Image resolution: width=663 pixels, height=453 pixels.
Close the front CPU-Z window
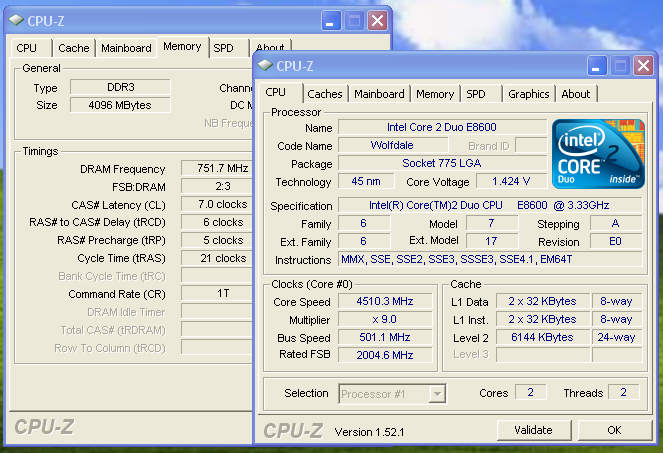coord(643,66)
